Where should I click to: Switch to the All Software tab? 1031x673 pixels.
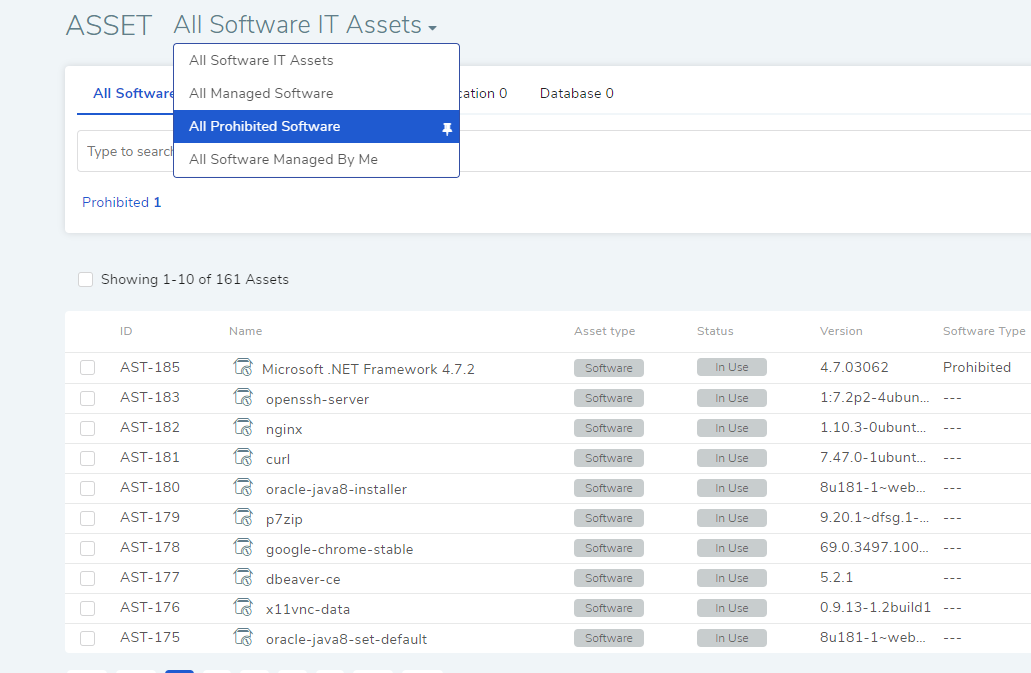pos(133,93)
